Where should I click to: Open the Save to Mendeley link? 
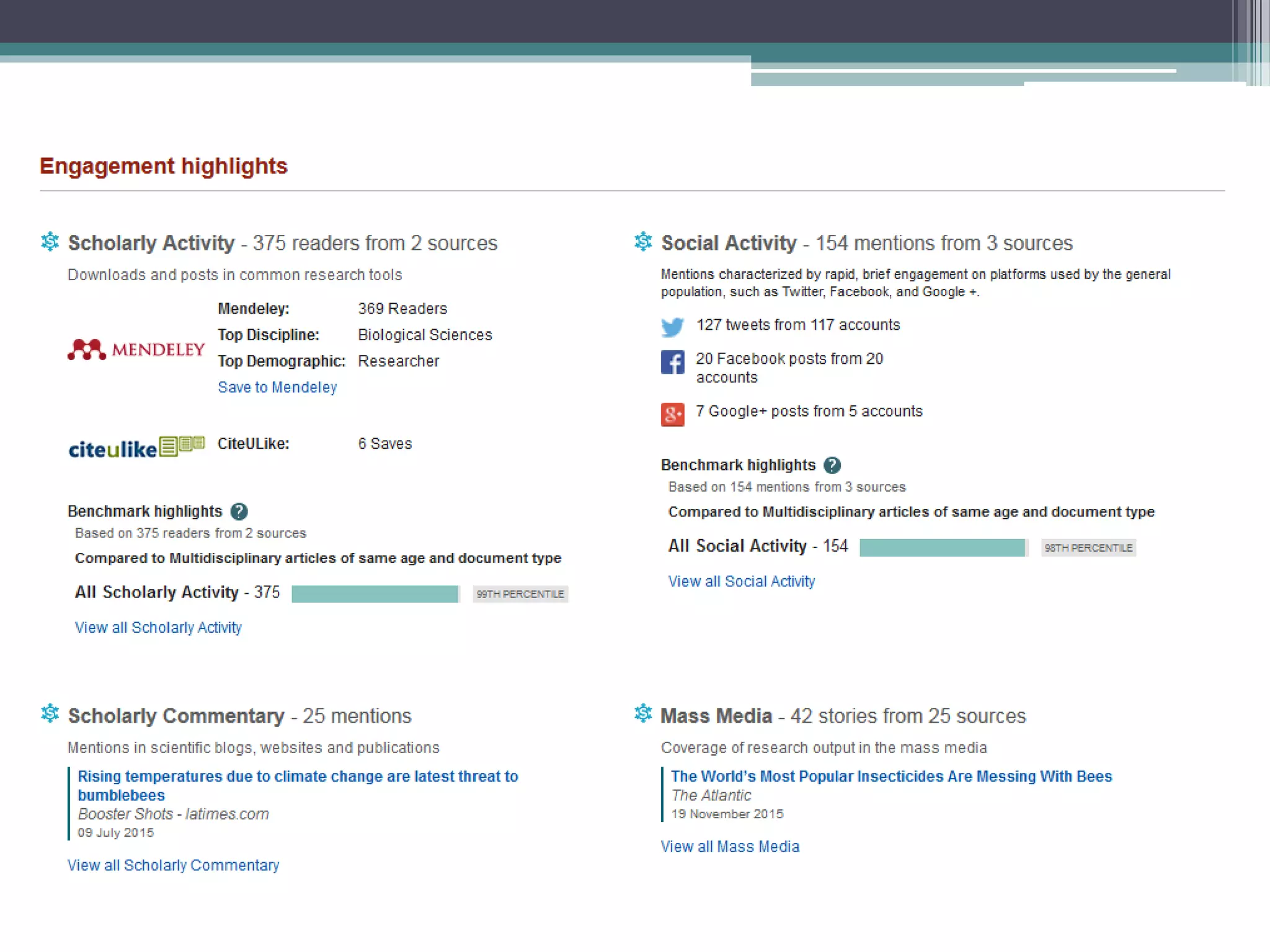point(277,387)
